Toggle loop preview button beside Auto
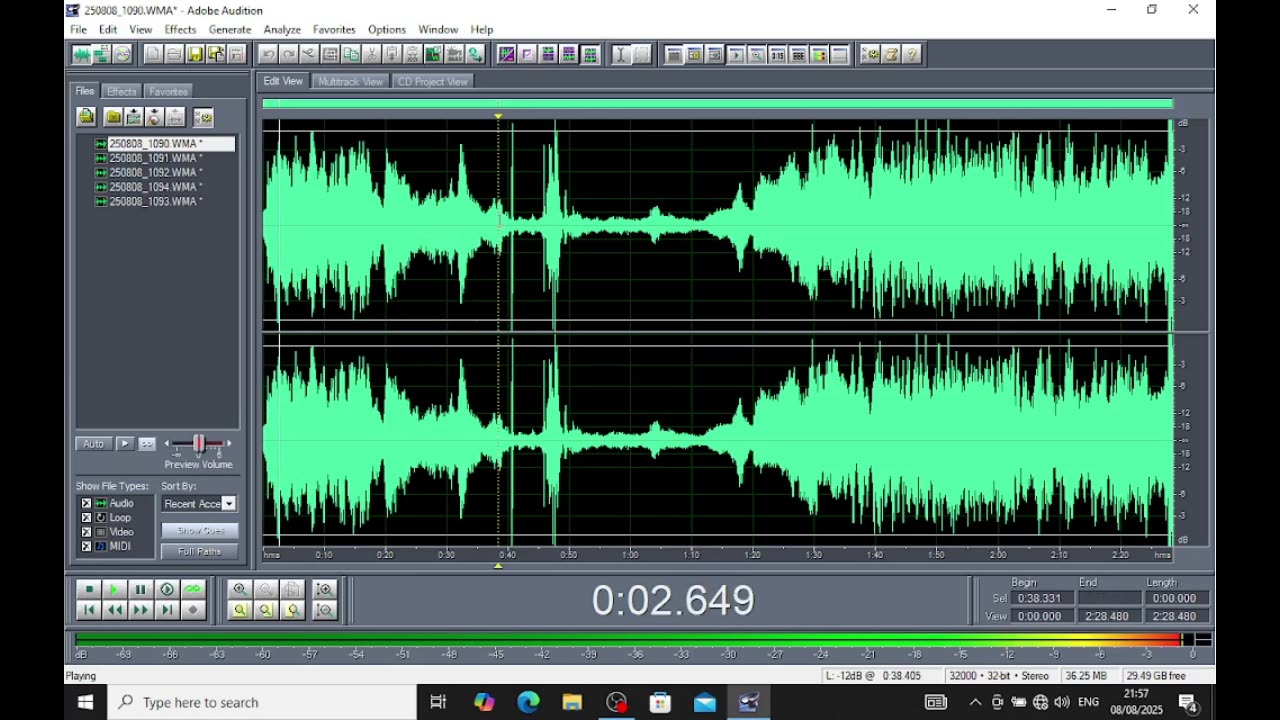The image size is (1280, 720). pyautogui.click(x=147, y=444)
